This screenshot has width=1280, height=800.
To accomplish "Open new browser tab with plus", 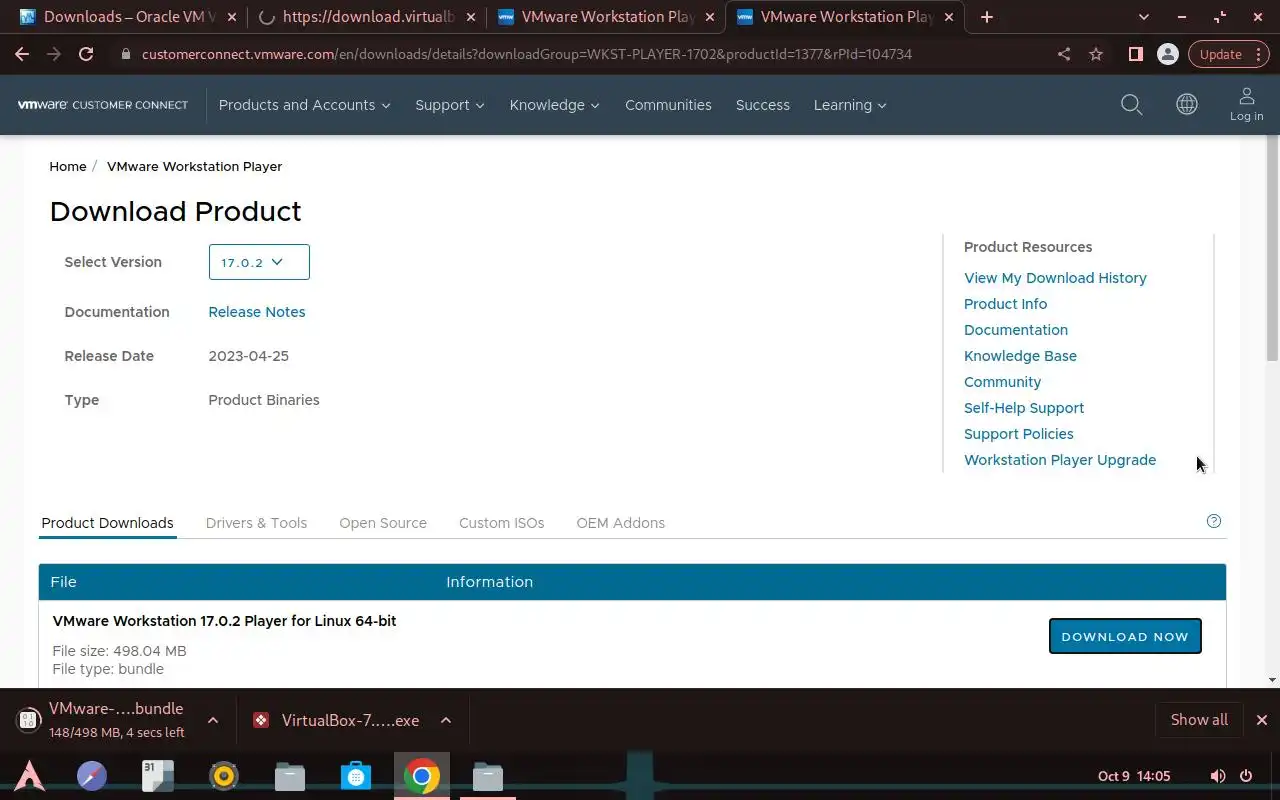I will coord(987,17).
